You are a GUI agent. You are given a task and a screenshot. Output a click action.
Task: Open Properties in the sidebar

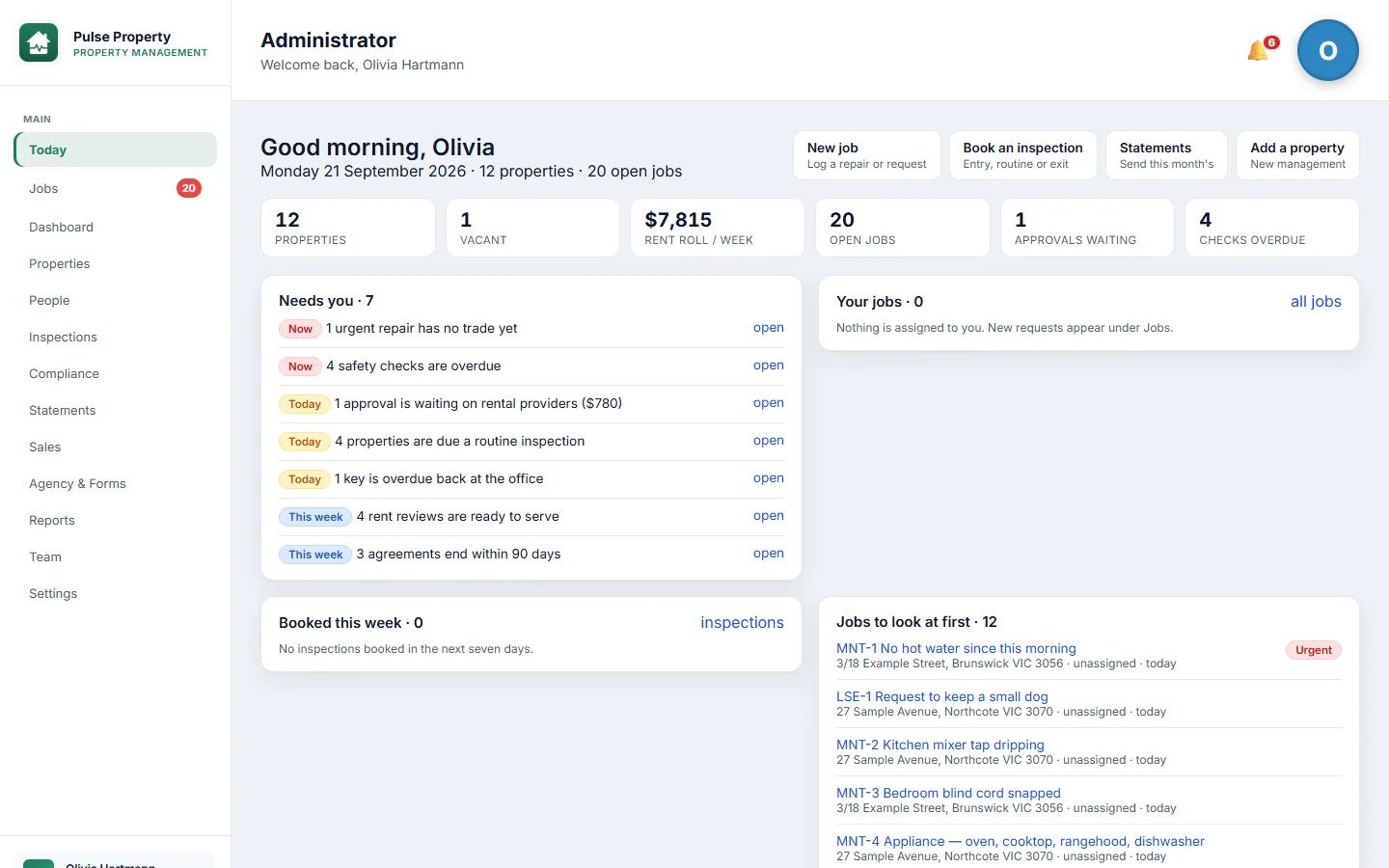(116, 263)
